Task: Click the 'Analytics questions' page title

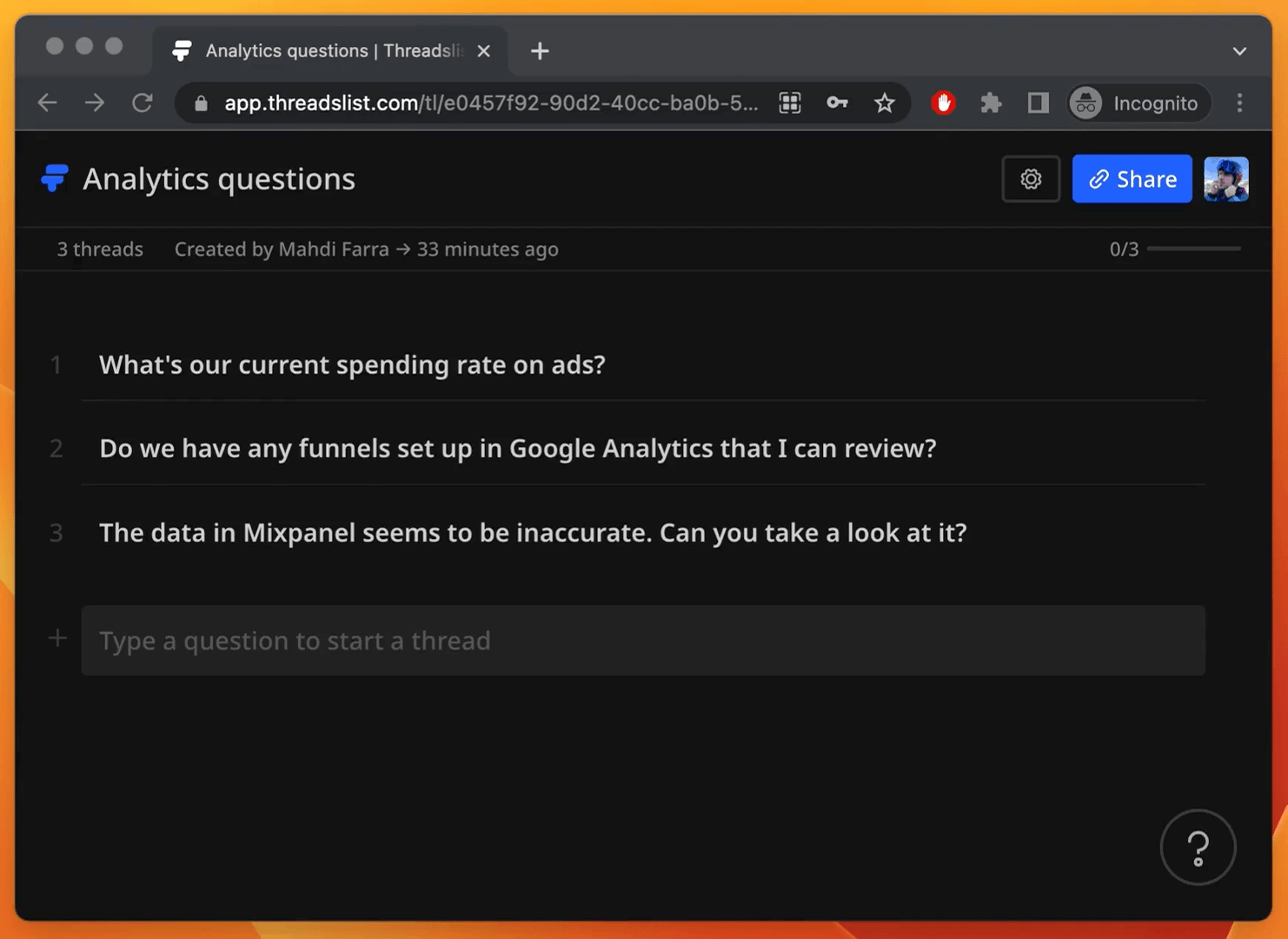Action: (x=219, y=179)
